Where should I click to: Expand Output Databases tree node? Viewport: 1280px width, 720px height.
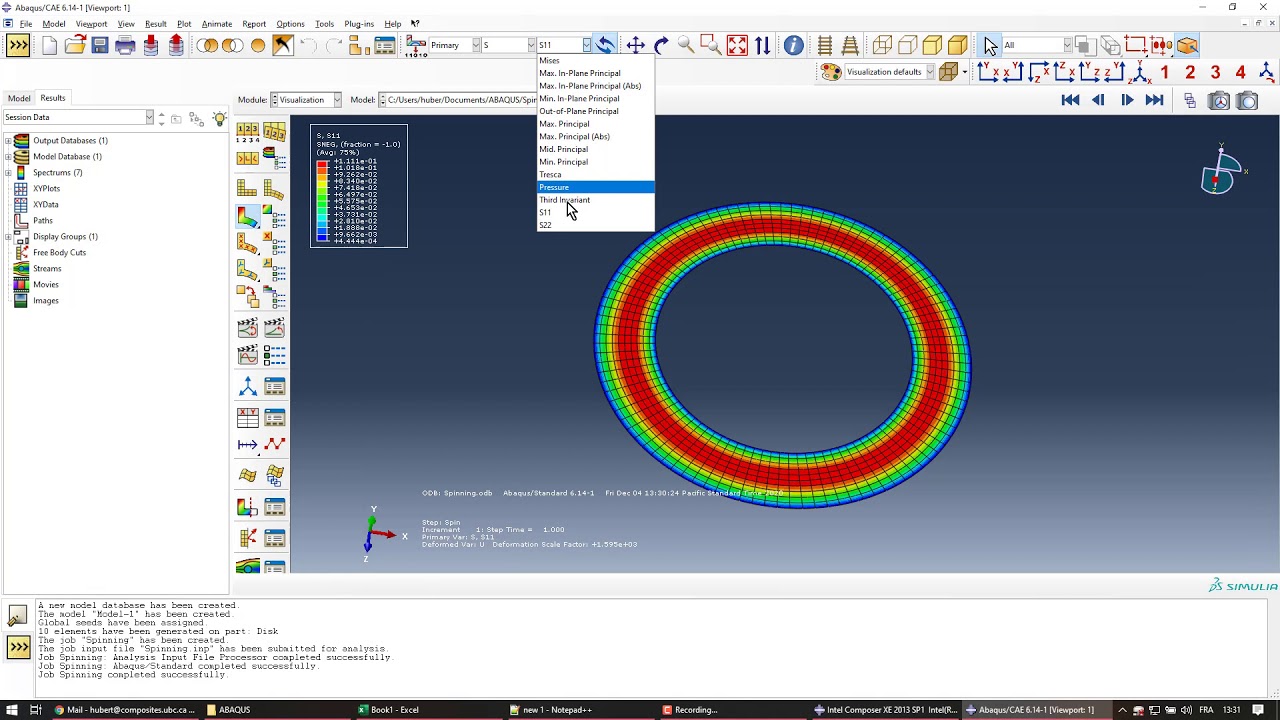(8, 140)
